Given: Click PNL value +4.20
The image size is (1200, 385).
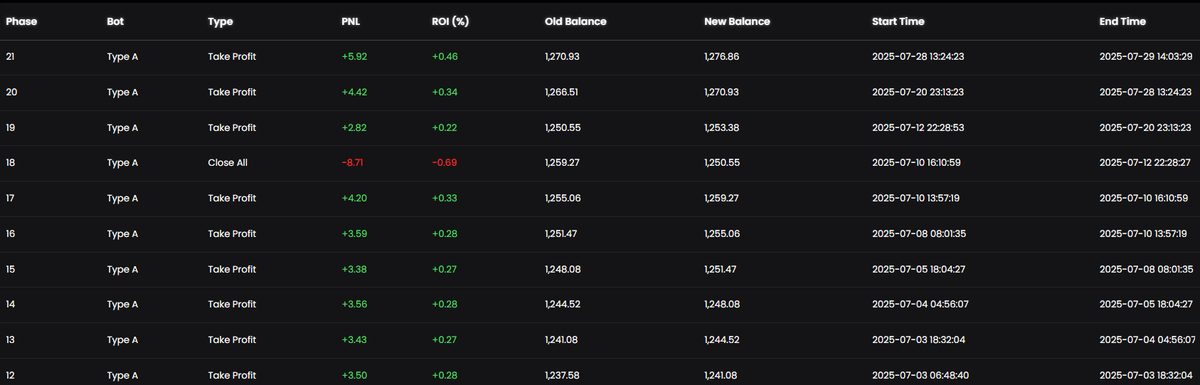Looking at the screenshot, I should coord(354,198).
